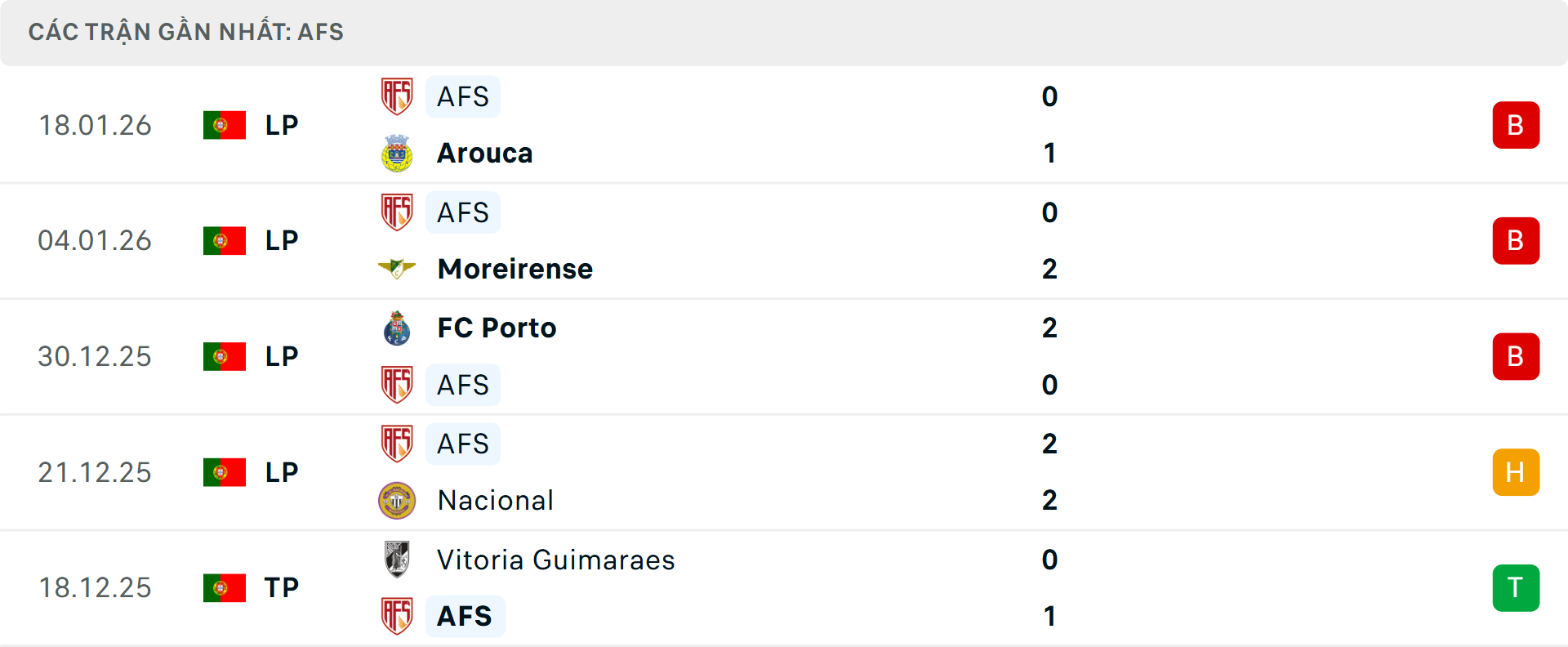Image resolution: width=1568 pixels, height=647 pixels.
Task: Click the 21.12.25 match date
Action: click(x=95, y=472)
